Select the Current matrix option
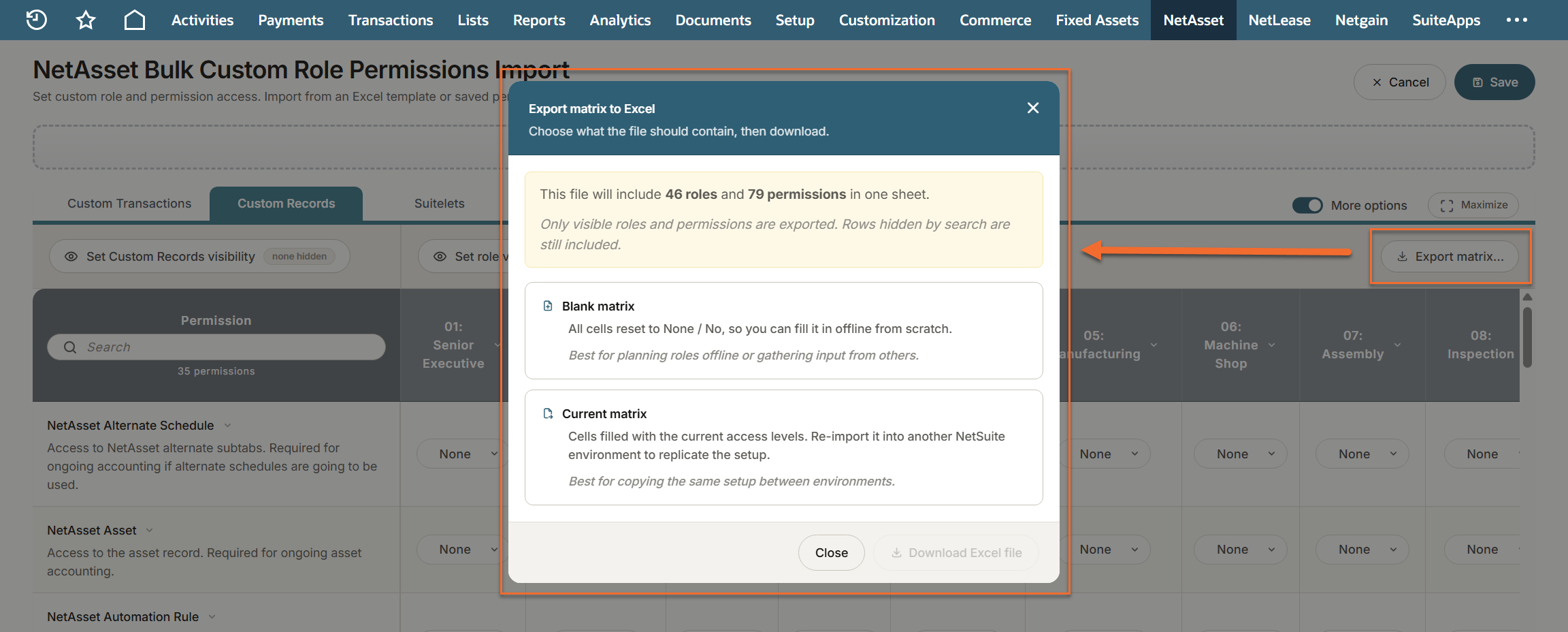1568x632 pixels. tap(784, 447)
